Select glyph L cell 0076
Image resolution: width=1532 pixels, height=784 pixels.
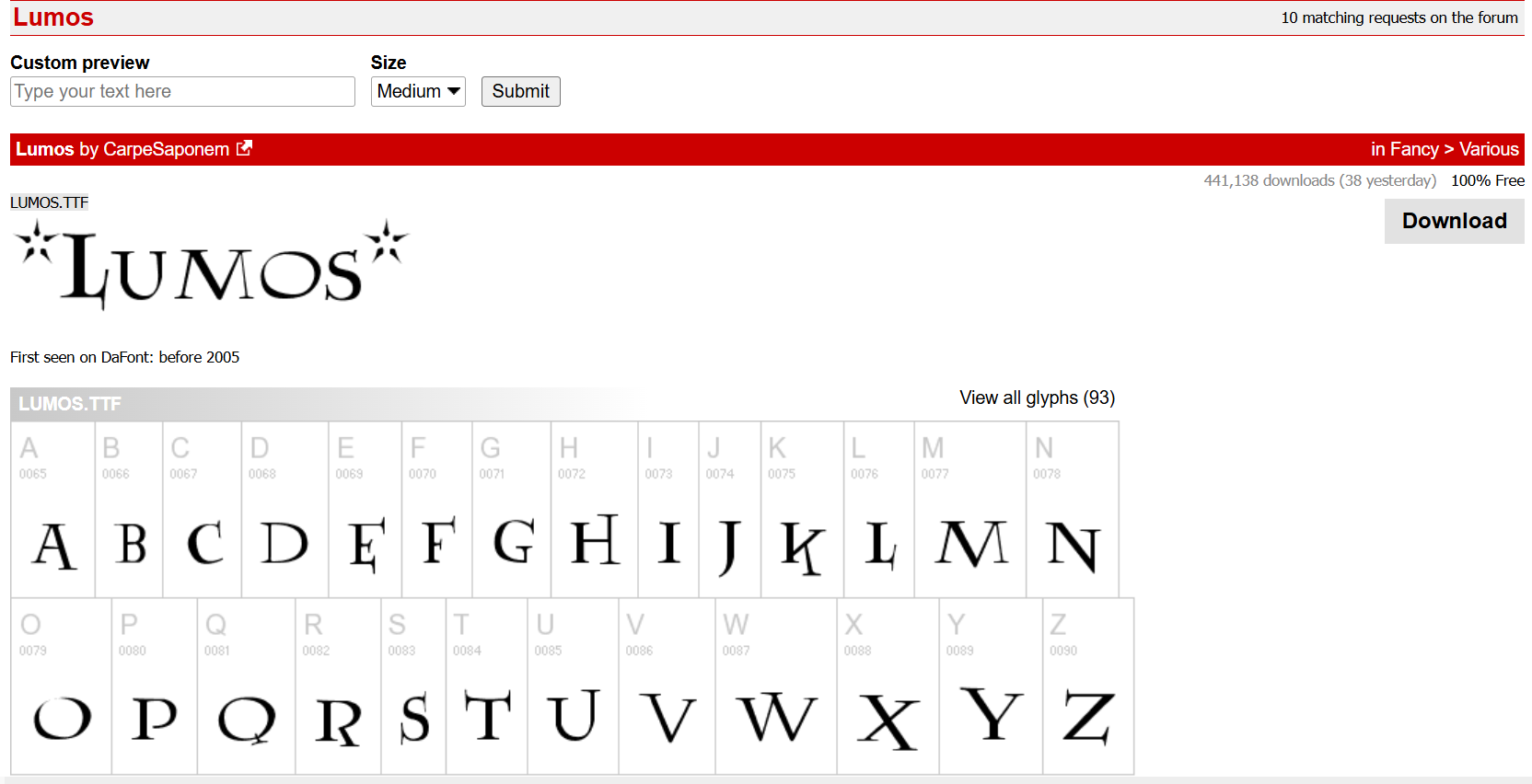point(879,510)
